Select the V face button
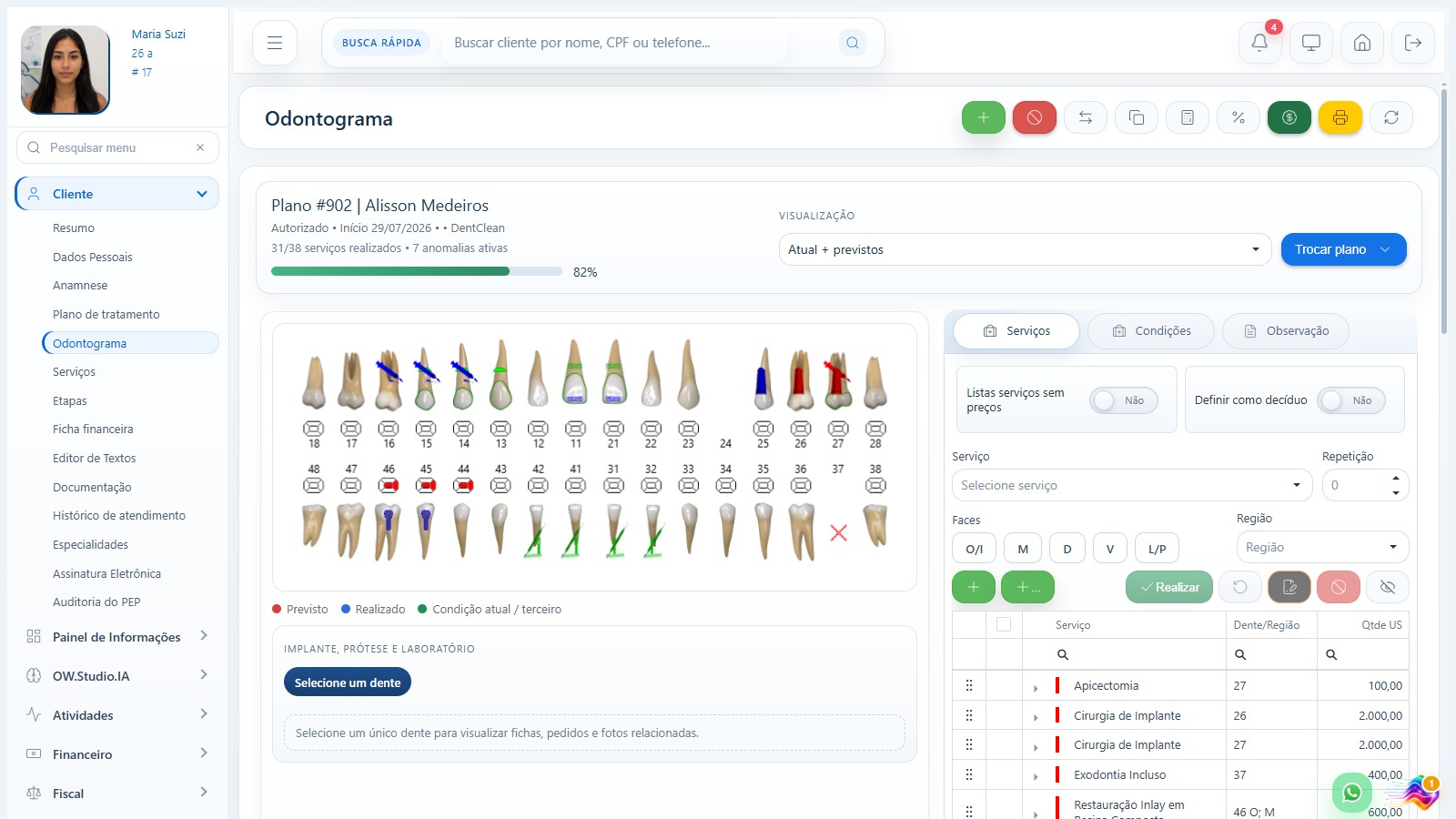The image size is (1456, 819). click(x=1110, y=549)
